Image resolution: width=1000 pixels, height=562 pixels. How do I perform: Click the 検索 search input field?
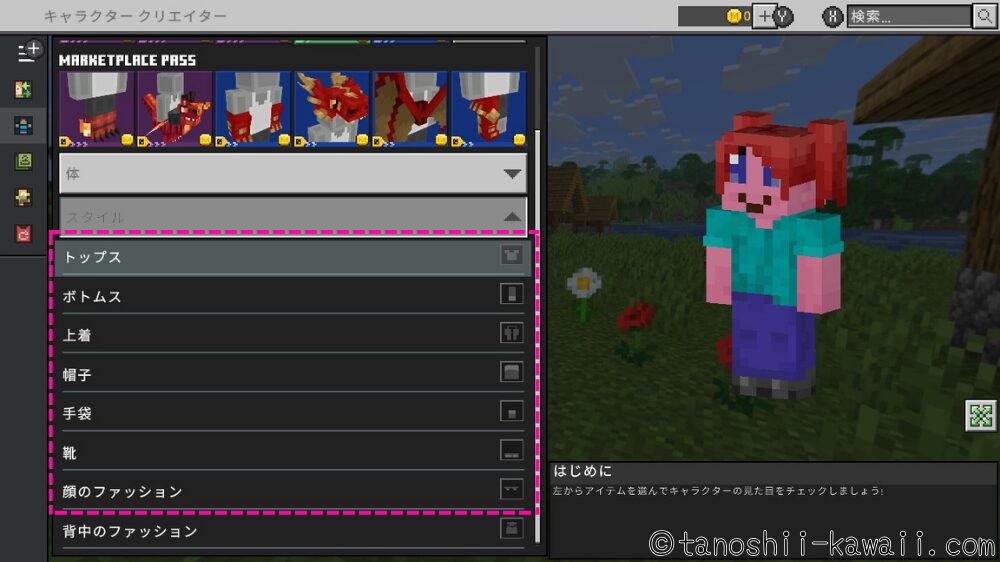pos(908,16)
